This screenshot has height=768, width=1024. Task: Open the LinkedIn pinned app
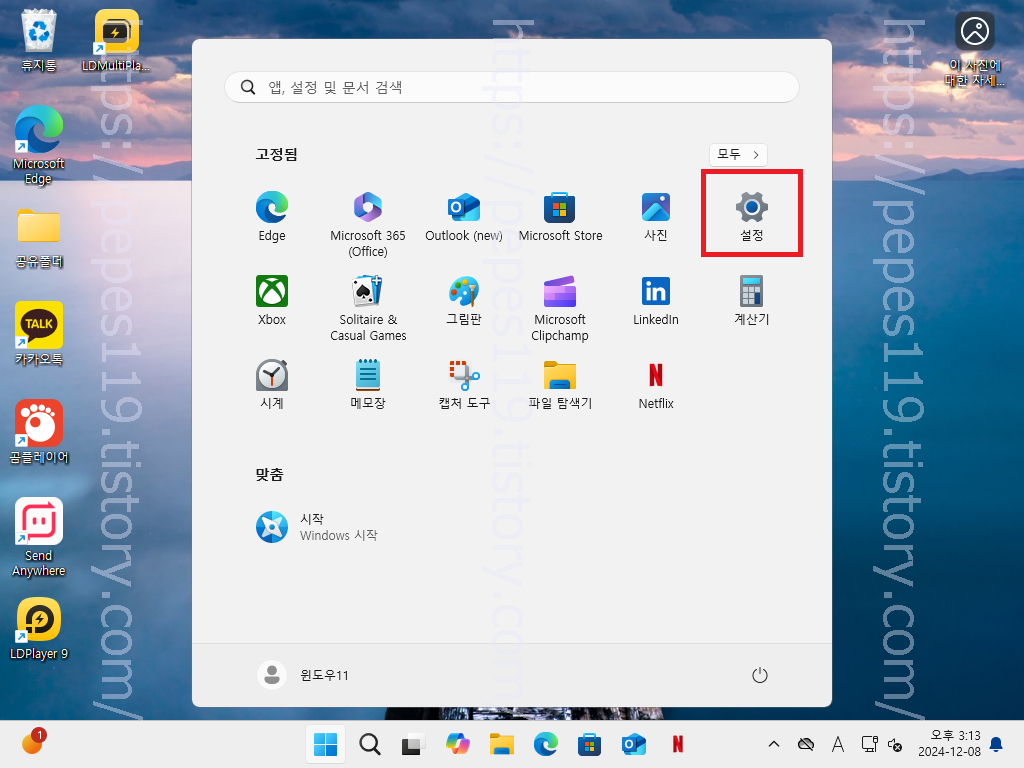(x=656, y=300)
